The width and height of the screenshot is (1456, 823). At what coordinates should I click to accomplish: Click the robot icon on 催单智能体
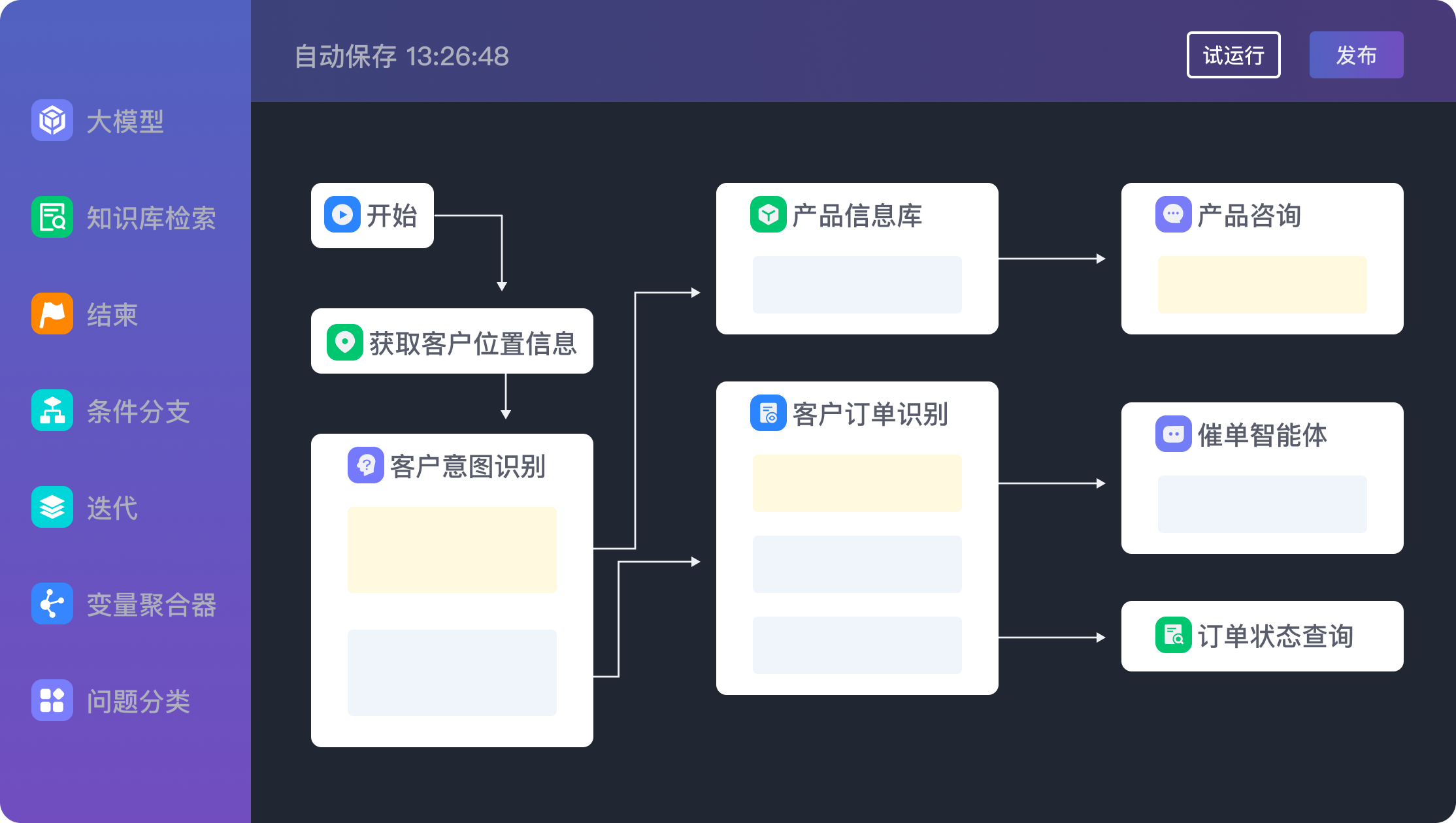[x=1174, y=434]
